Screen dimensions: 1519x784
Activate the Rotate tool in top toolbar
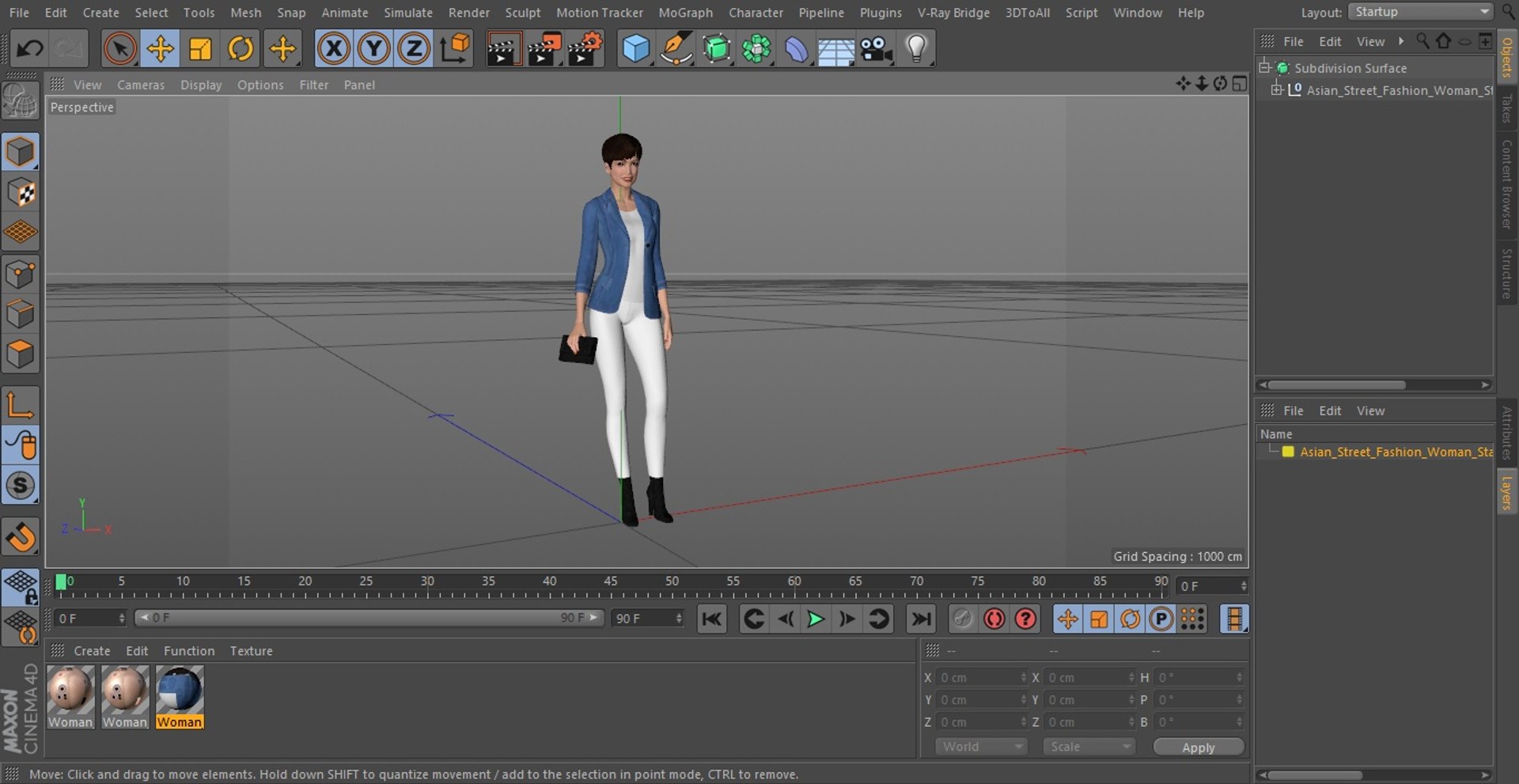coord(241,49)
